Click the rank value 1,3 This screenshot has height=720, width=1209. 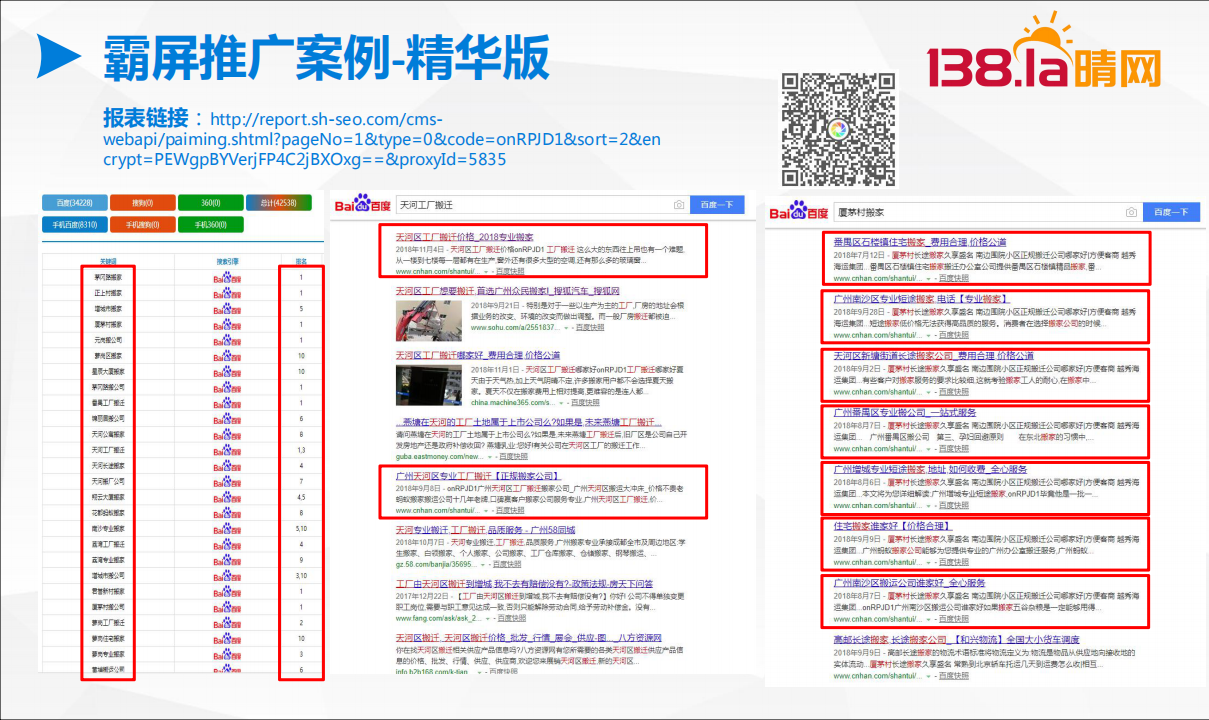pyautogui.click(x=301, y=450)
